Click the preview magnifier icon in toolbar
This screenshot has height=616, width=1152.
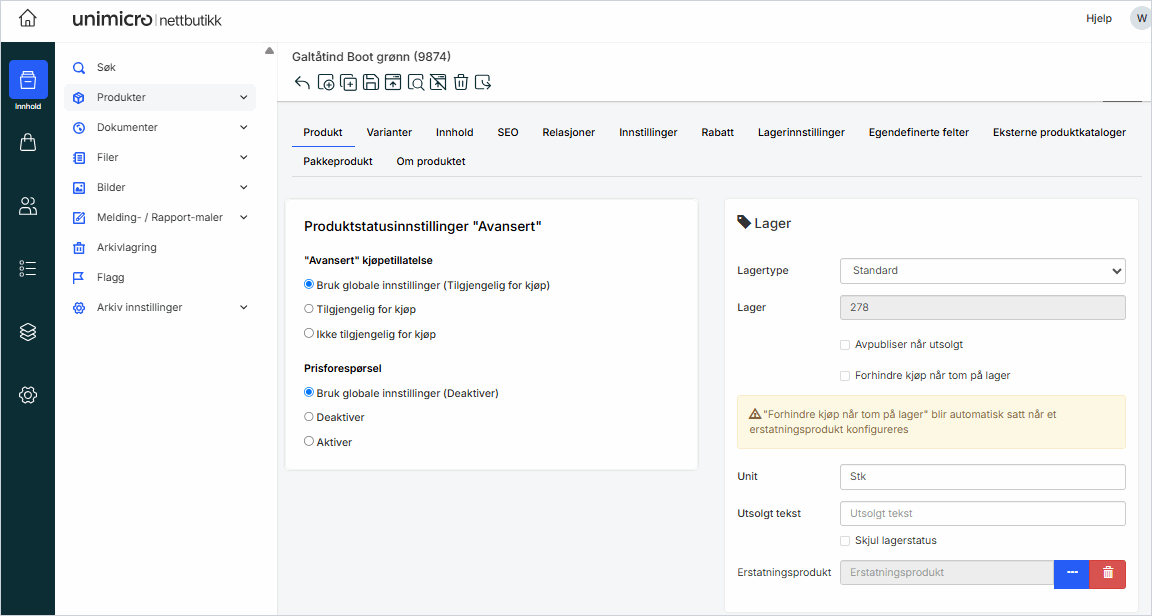tap(416, 83)
